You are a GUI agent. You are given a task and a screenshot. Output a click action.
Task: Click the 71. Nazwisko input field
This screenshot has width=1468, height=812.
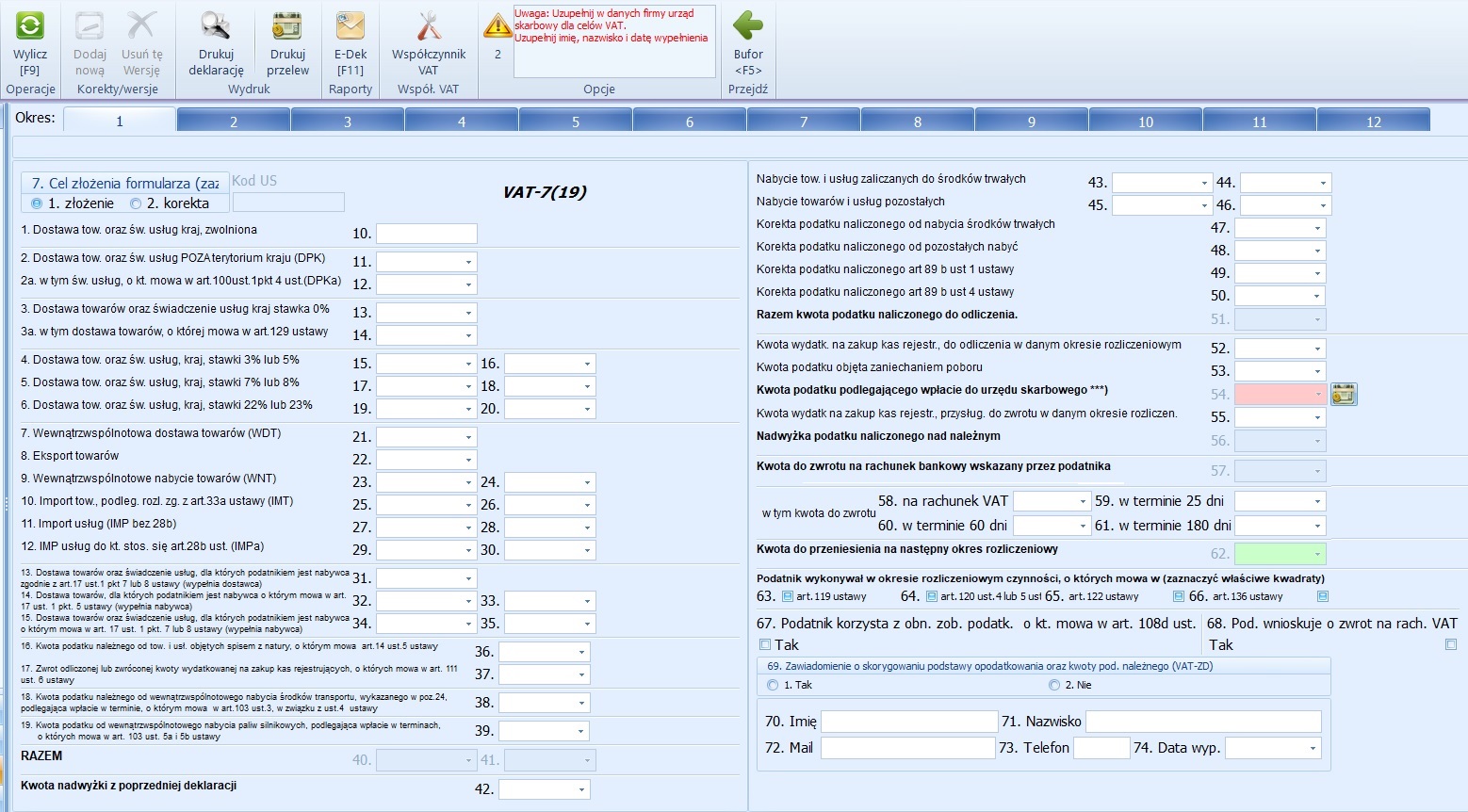pos(1203,722)
